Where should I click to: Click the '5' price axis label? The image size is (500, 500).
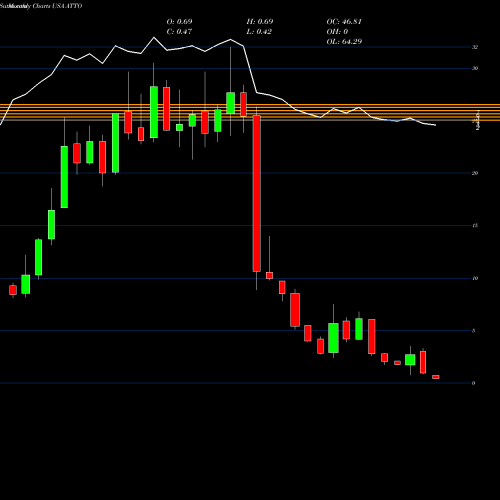click(473, 331)
